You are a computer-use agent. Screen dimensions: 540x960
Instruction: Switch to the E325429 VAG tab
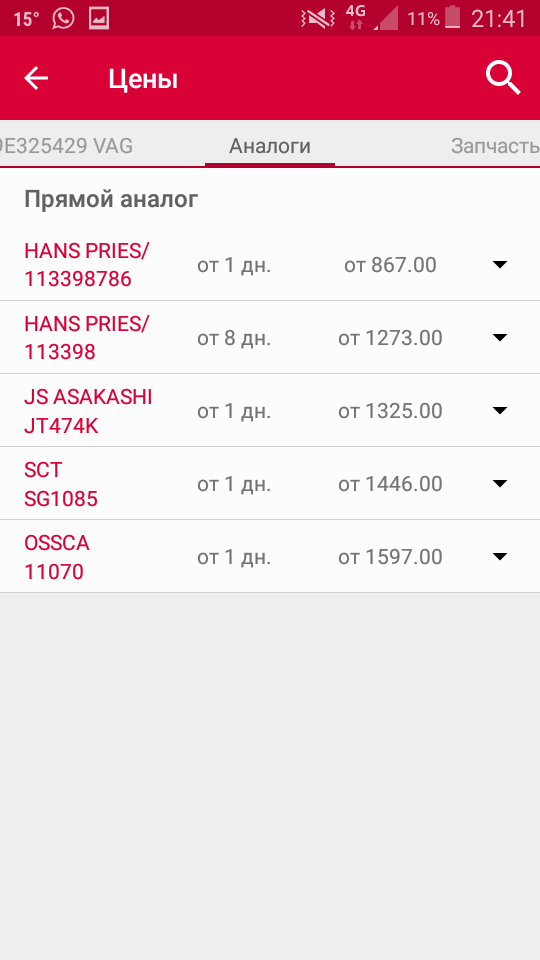[66, 146]
